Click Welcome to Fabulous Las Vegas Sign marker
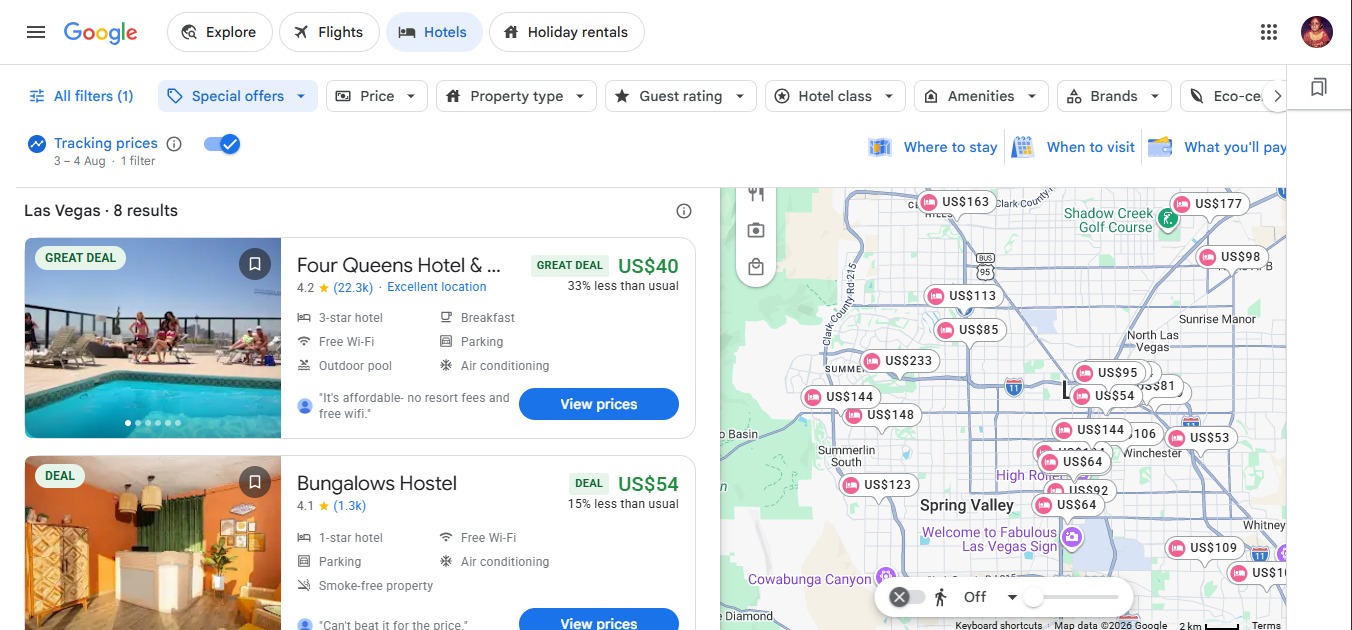Viewport: 1352px width, 630px height. (1072, 539)
